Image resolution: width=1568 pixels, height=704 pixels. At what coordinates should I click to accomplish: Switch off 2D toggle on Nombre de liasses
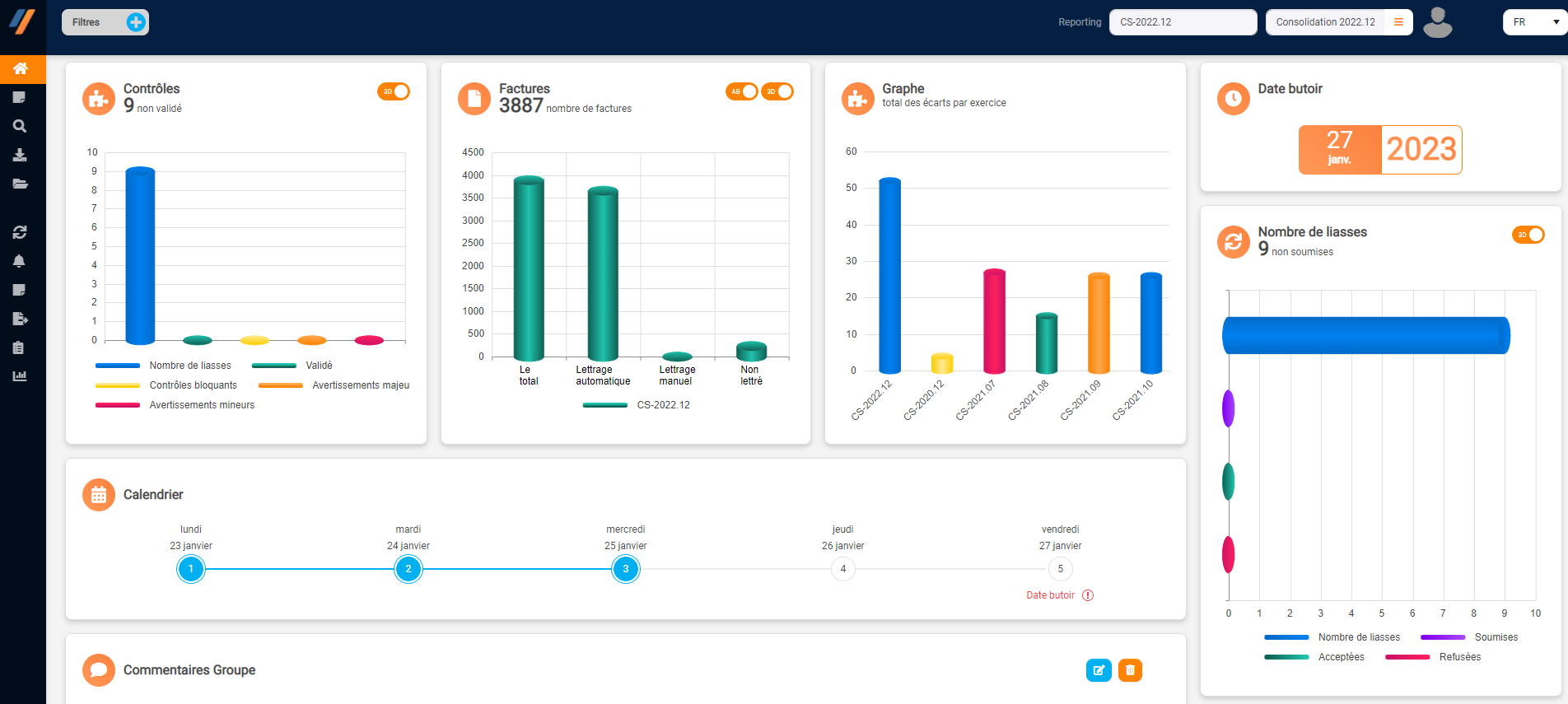click(1528, 235)
